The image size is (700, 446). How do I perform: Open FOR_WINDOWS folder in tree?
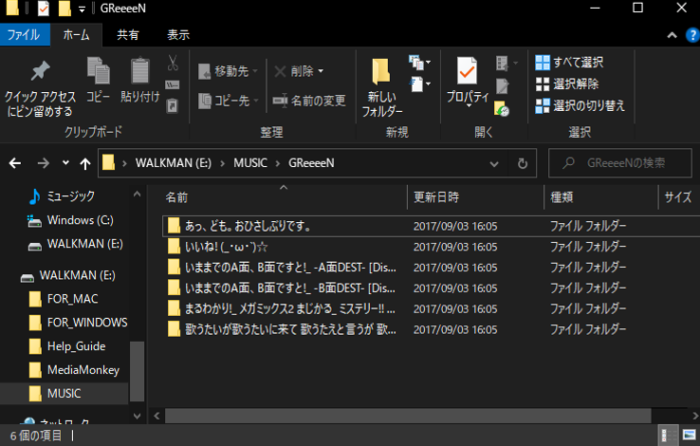click(x=78, y=322)
